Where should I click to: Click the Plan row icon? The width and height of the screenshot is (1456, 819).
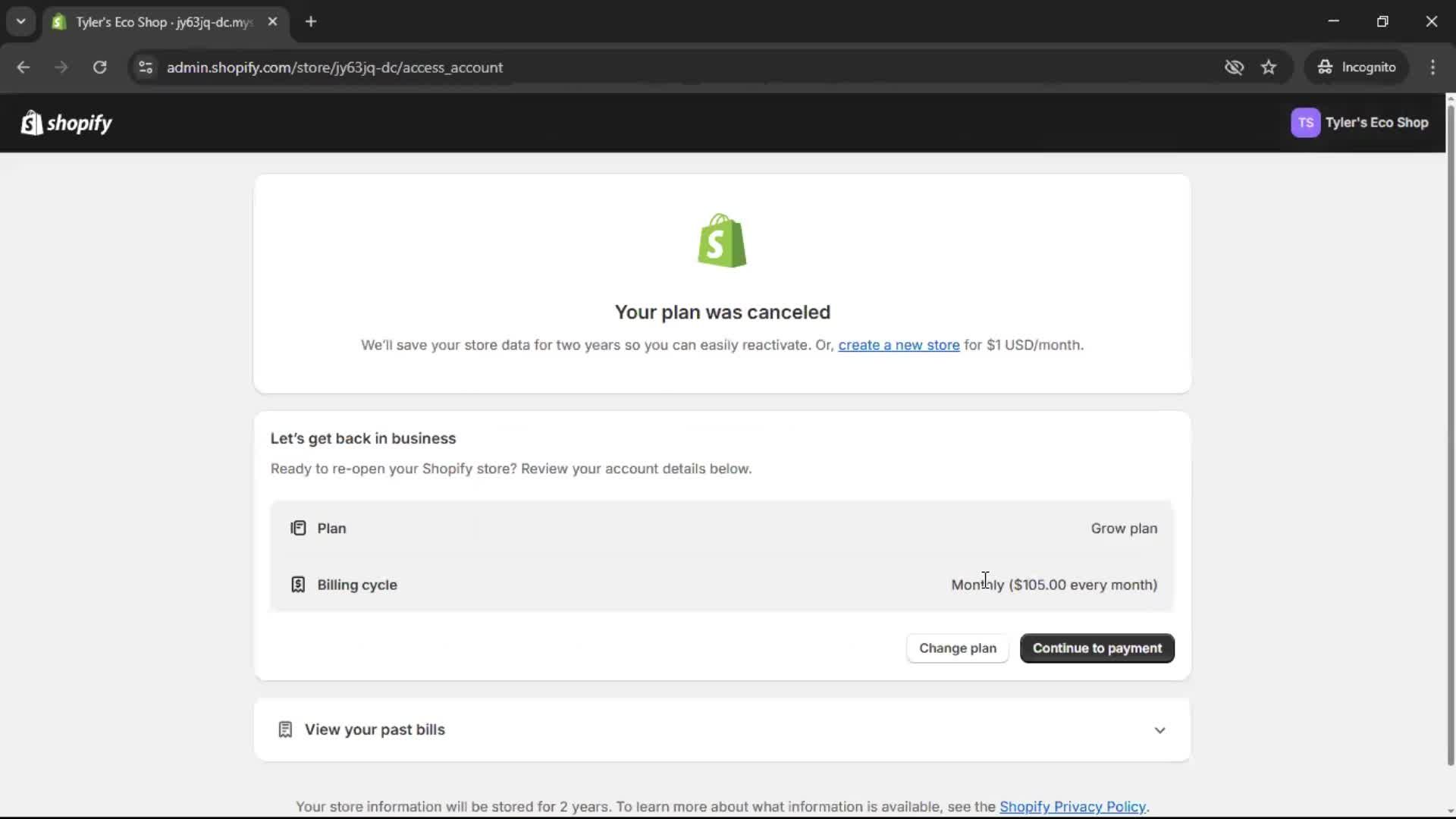pyautogui.click(x=298, y=529)
